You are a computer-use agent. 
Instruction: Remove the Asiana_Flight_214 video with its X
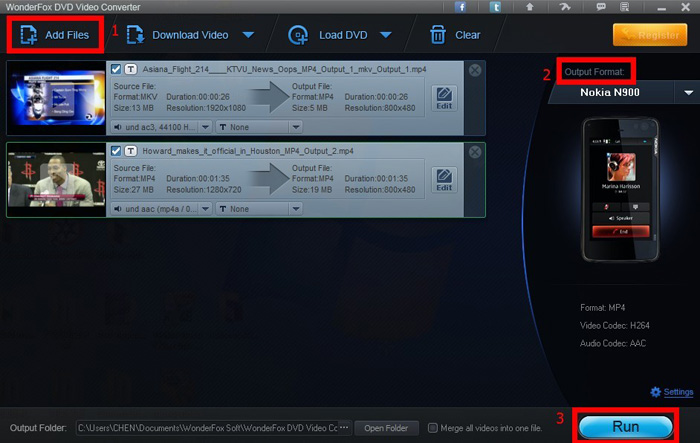click(475, 70)
